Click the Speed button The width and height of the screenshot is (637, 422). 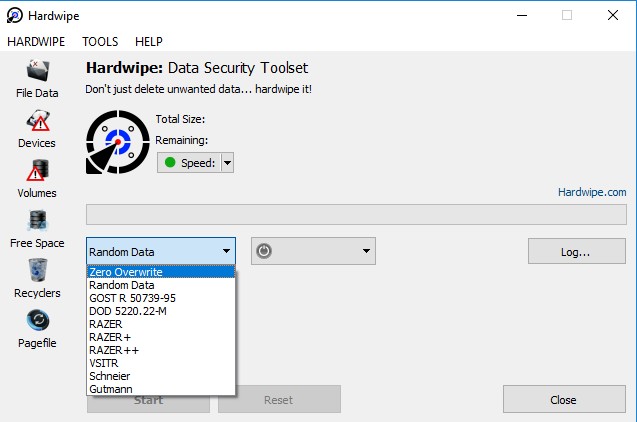[189, 163]
